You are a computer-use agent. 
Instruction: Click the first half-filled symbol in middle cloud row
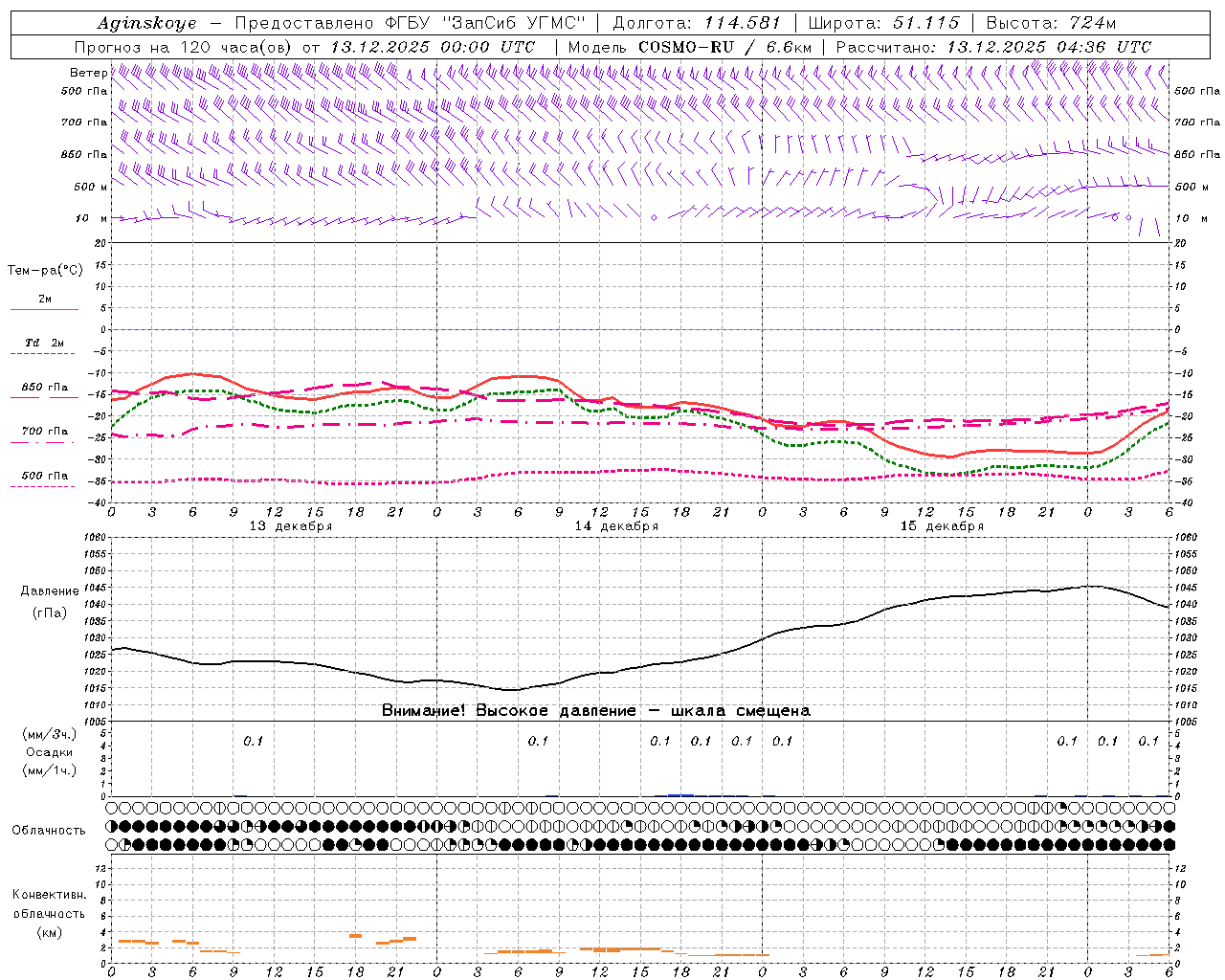click(x=112, y=826)
